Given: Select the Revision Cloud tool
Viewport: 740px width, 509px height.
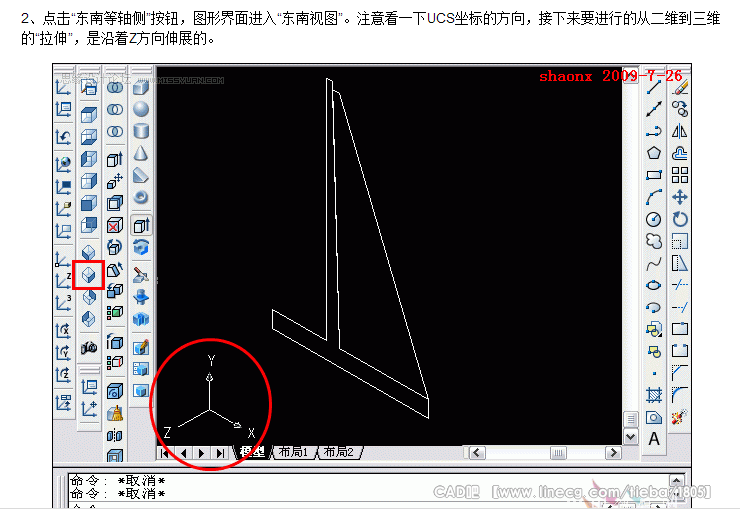Looking at the screenshot, I should (654, 241).
